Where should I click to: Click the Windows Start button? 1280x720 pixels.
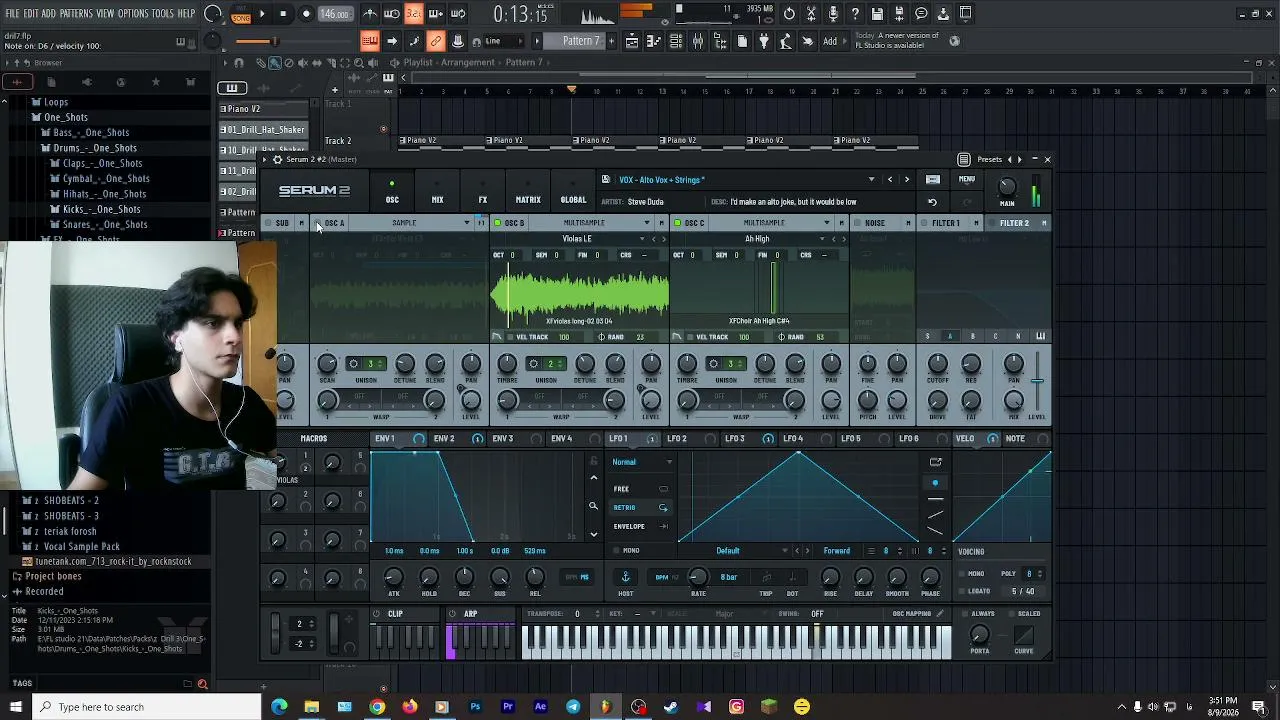(16, 707)
